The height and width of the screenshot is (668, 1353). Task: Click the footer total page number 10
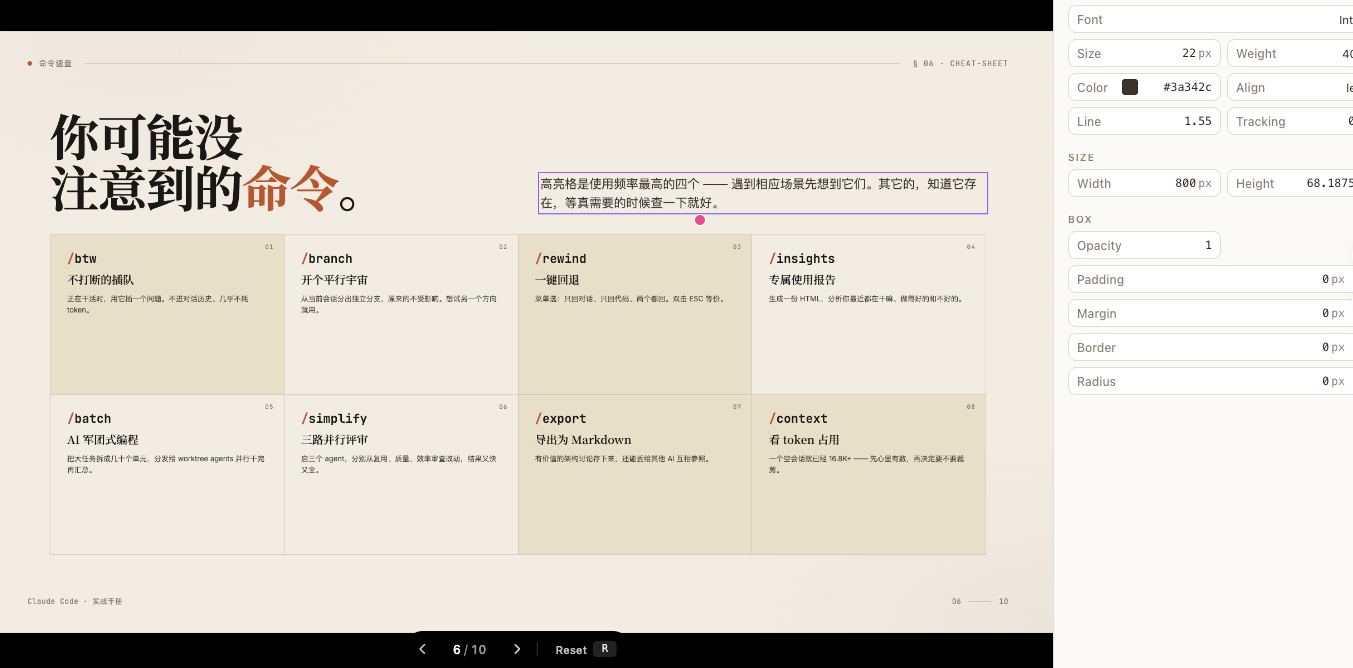1003,601
